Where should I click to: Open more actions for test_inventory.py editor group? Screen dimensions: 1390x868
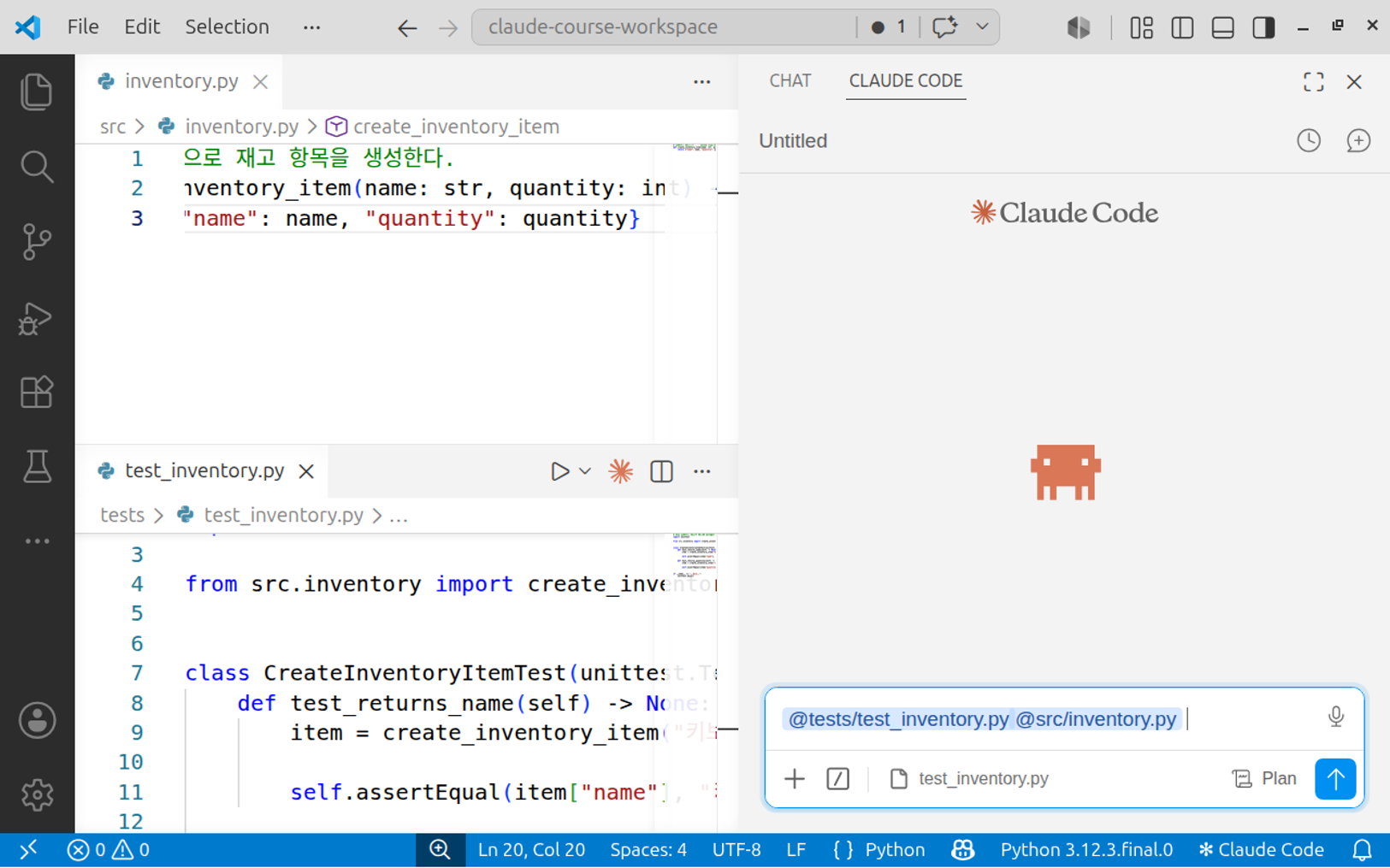[702, 471]
